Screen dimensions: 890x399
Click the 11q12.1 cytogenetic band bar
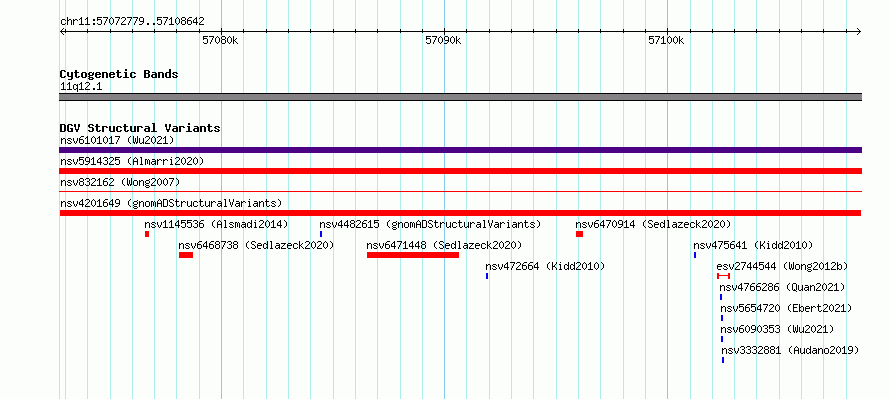pyautogui.click(x=460, y=97)
